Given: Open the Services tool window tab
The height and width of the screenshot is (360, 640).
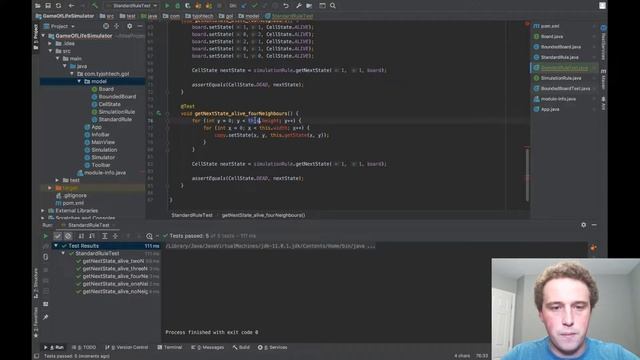Looking at the screenshot, I should tap(273, 347).
